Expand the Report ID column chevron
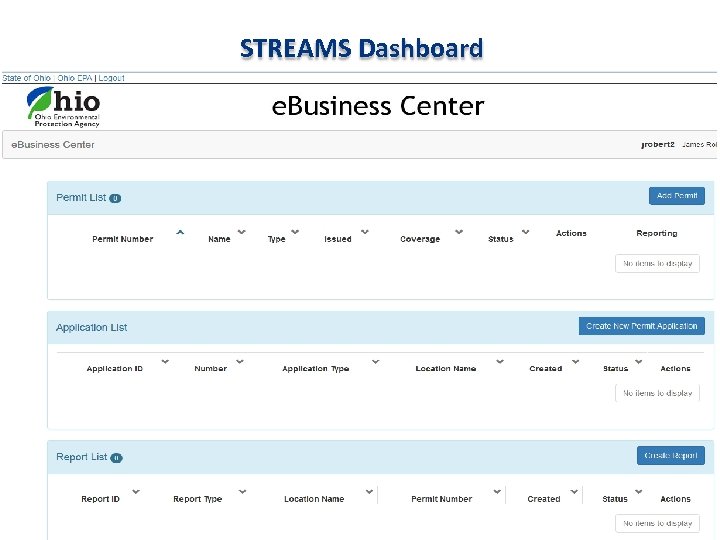Viewport: 720px width, 540px height. (135, 492)
